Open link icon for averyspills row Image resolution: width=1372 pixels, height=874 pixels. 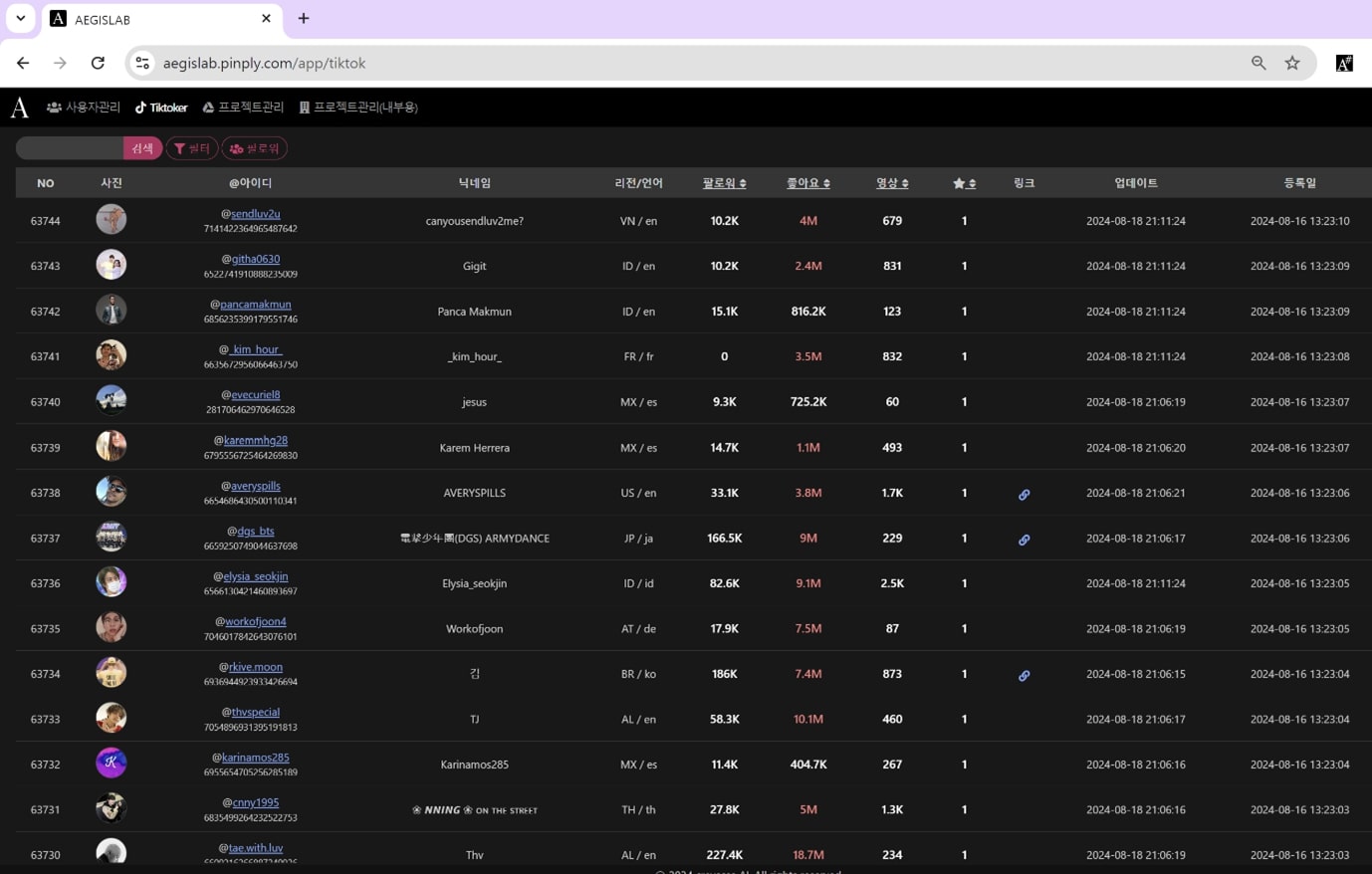click(x=1024, y=495)
